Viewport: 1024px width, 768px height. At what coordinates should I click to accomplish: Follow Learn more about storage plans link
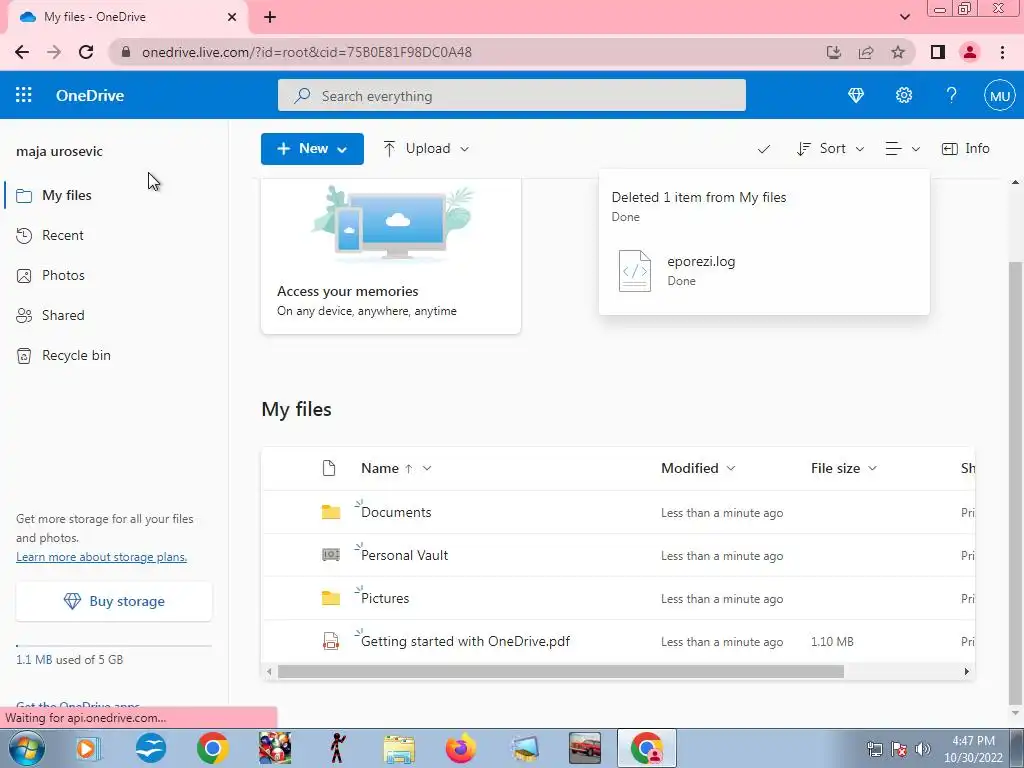coord(101,557)
